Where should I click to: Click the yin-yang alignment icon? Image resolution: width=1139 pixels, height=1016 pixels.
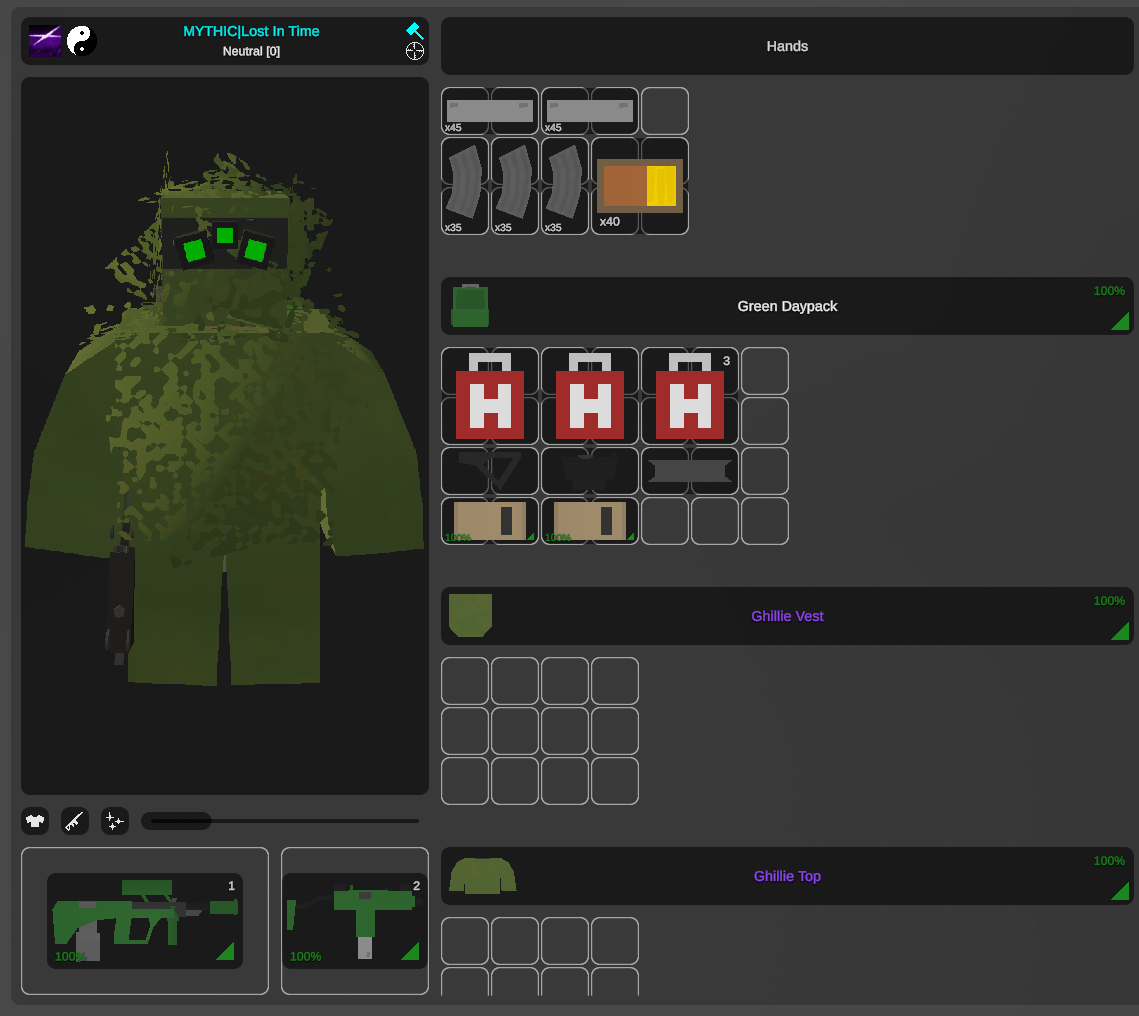point(81,41)
